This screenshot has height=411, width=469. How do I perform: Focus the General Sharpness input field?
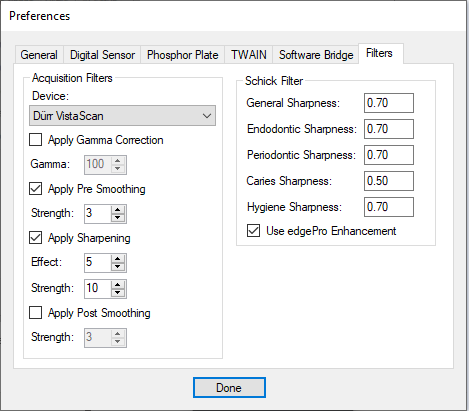point(389,103)
